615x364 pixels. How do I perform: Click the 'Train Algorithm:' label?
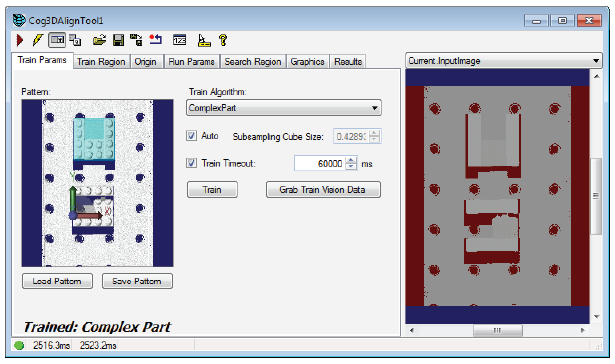tap(217, 92)
